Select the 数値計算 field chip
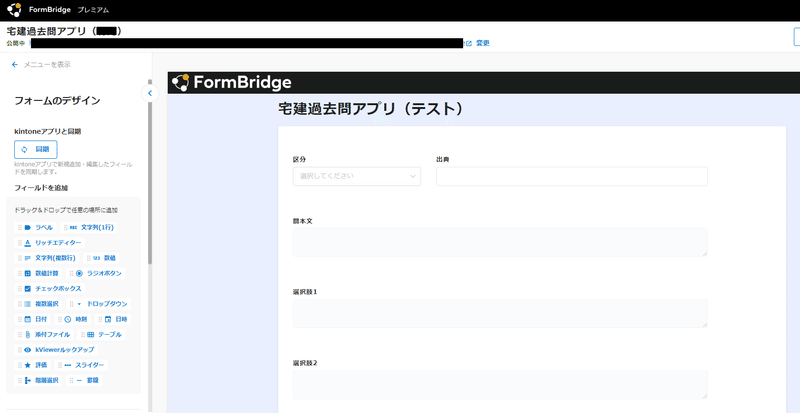 [38, 274]
